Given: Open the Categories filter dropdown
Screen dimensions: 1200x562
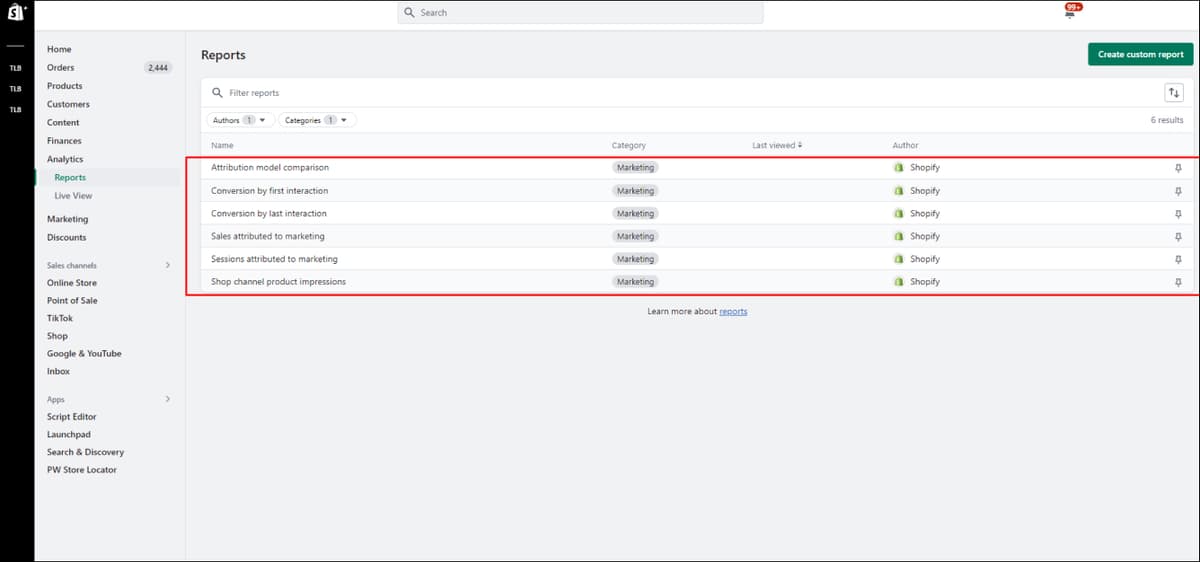Looking at the screenshot, I should point(317,120).
